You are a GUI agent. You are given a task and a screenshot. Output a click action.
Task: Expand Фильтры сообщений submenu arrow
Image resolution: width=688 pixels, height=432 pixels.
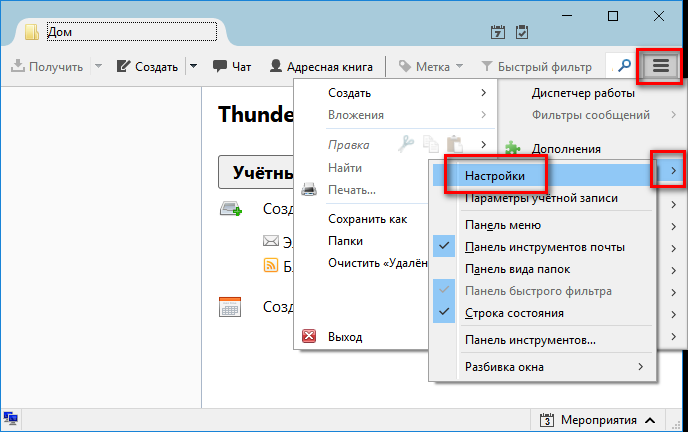(x=673, y=115)
